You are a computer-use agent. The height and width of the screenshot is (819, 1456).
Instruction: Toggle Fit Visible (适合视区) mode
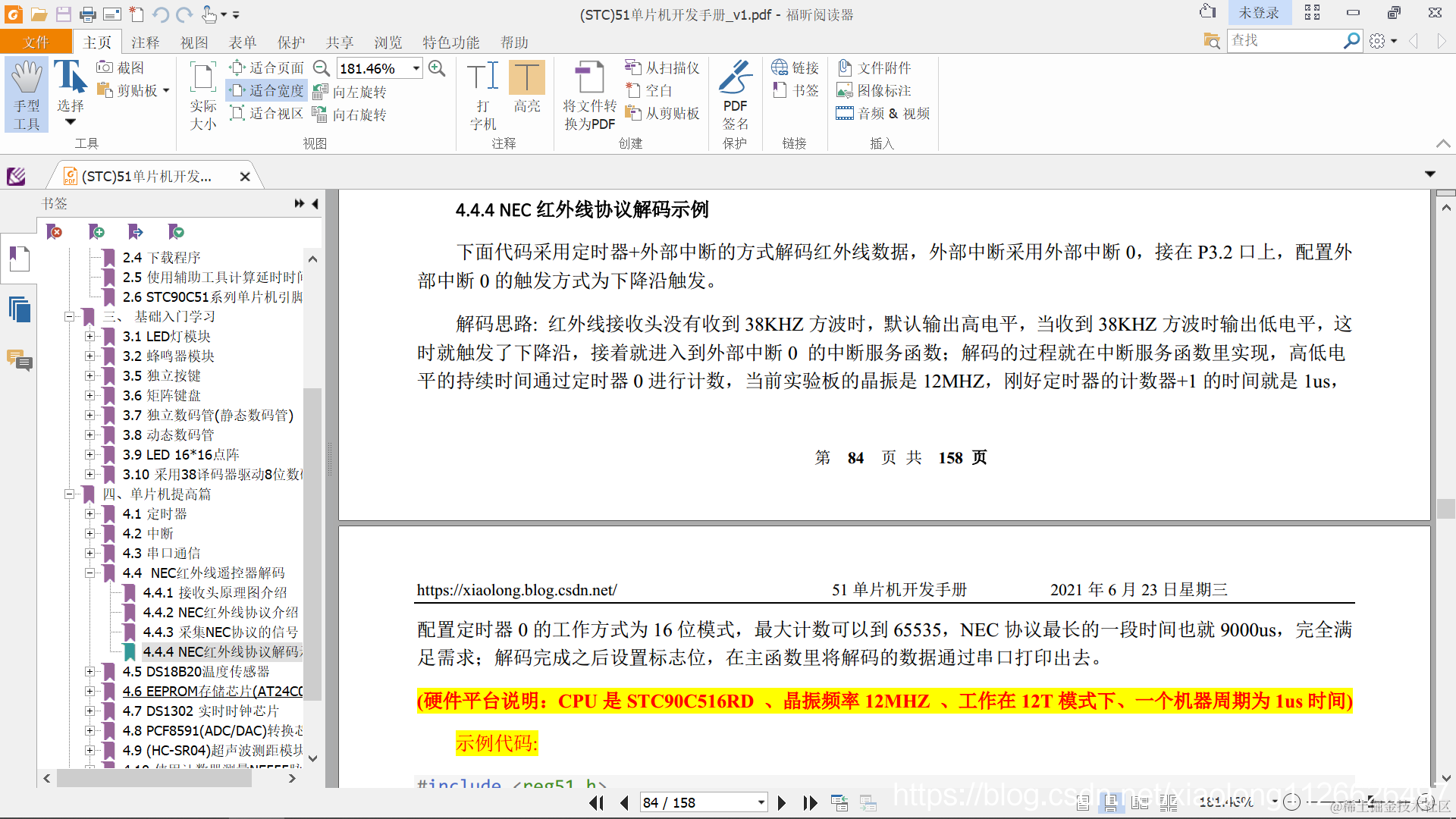(x=267, y=114)
